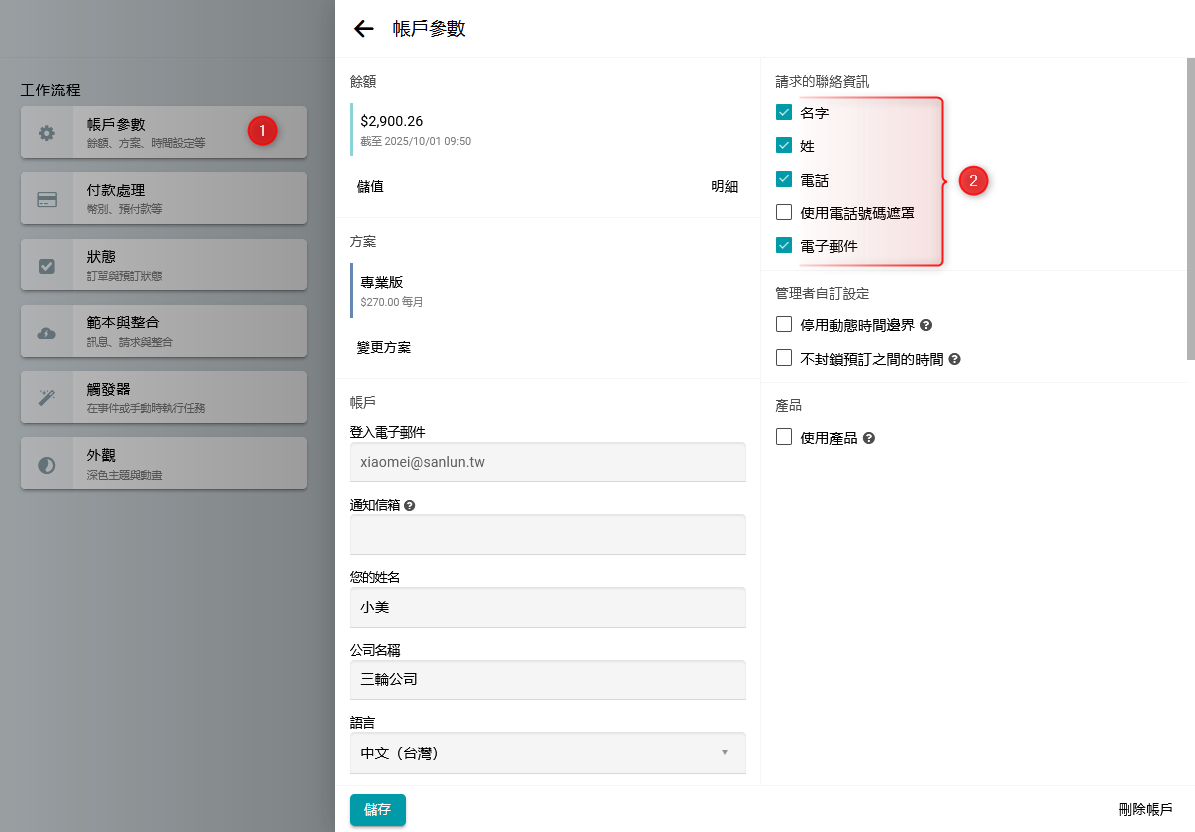This screenshot has height=832, width=1195.
Task: Open the 語言 dropdown showing 中文（台灣）
Action: pos(547,753)
